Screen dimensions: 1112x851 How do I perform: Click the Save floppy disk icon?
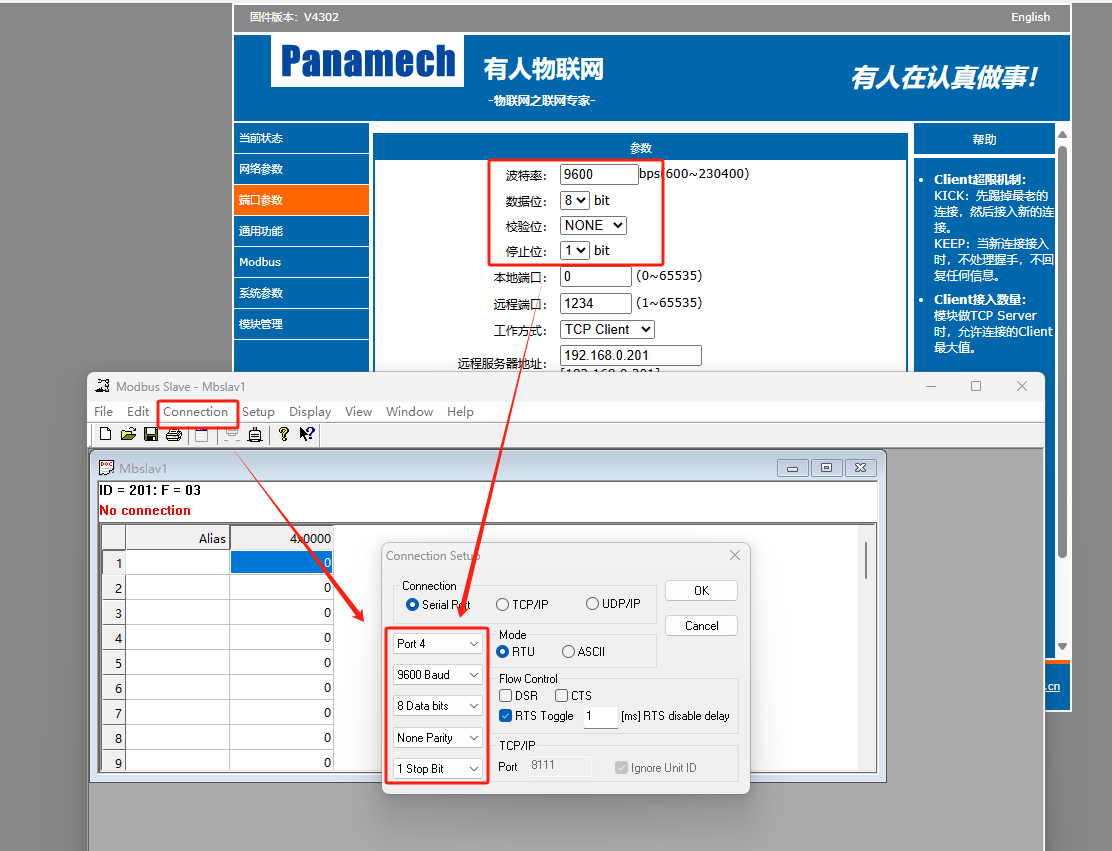[151, 434]
